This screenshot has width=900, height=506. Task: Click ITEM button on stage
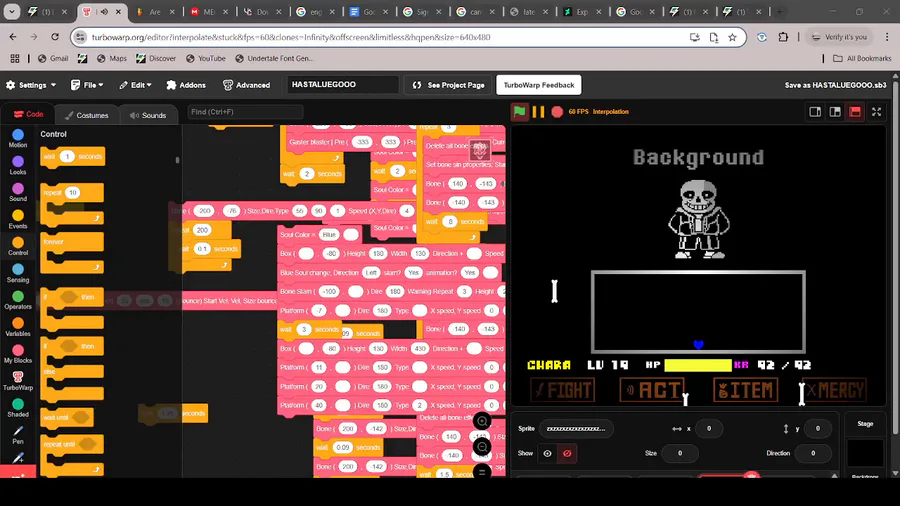point(746,390)
